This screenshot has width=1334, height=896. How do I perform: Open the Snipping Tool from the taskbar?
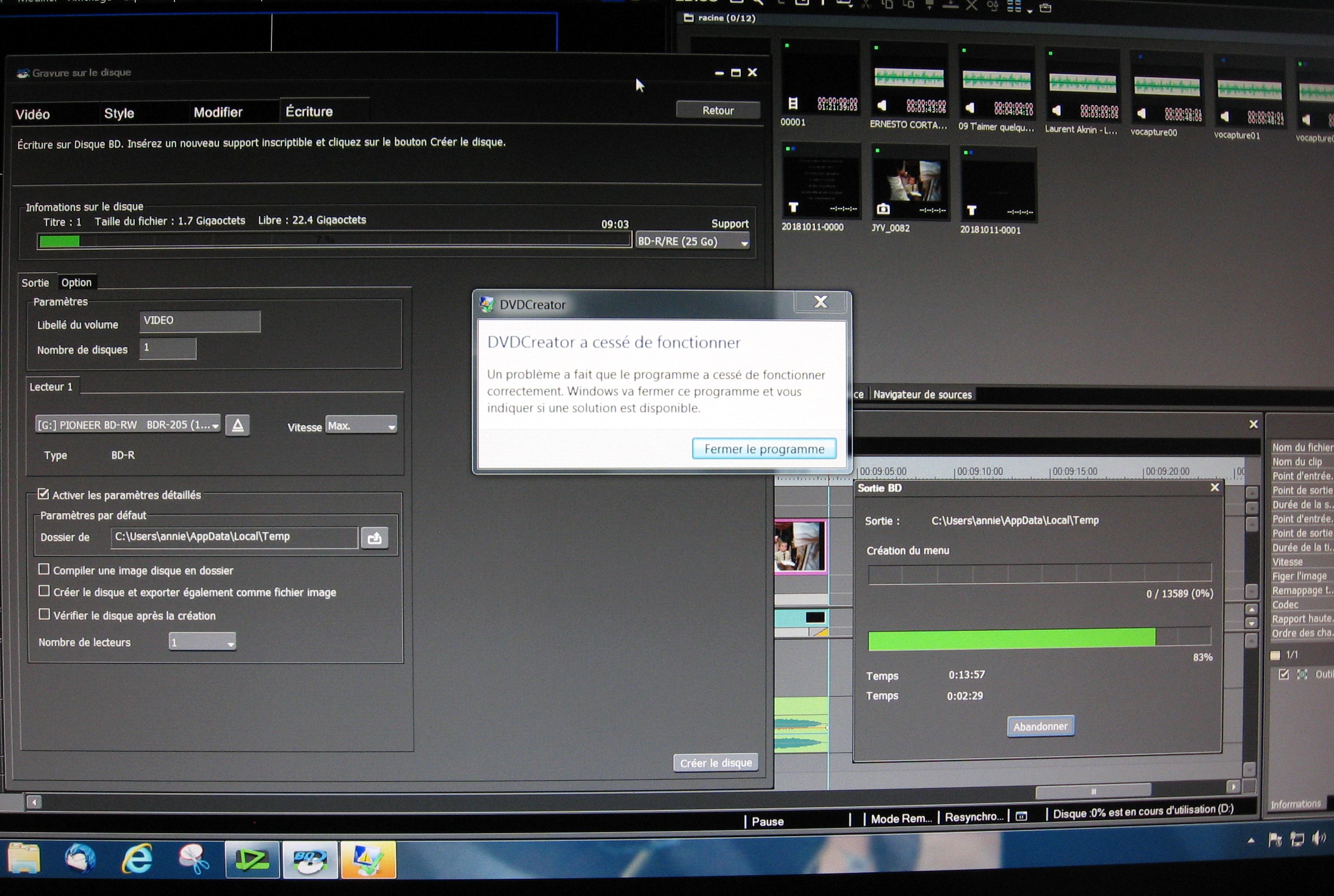tap(195, 859)
